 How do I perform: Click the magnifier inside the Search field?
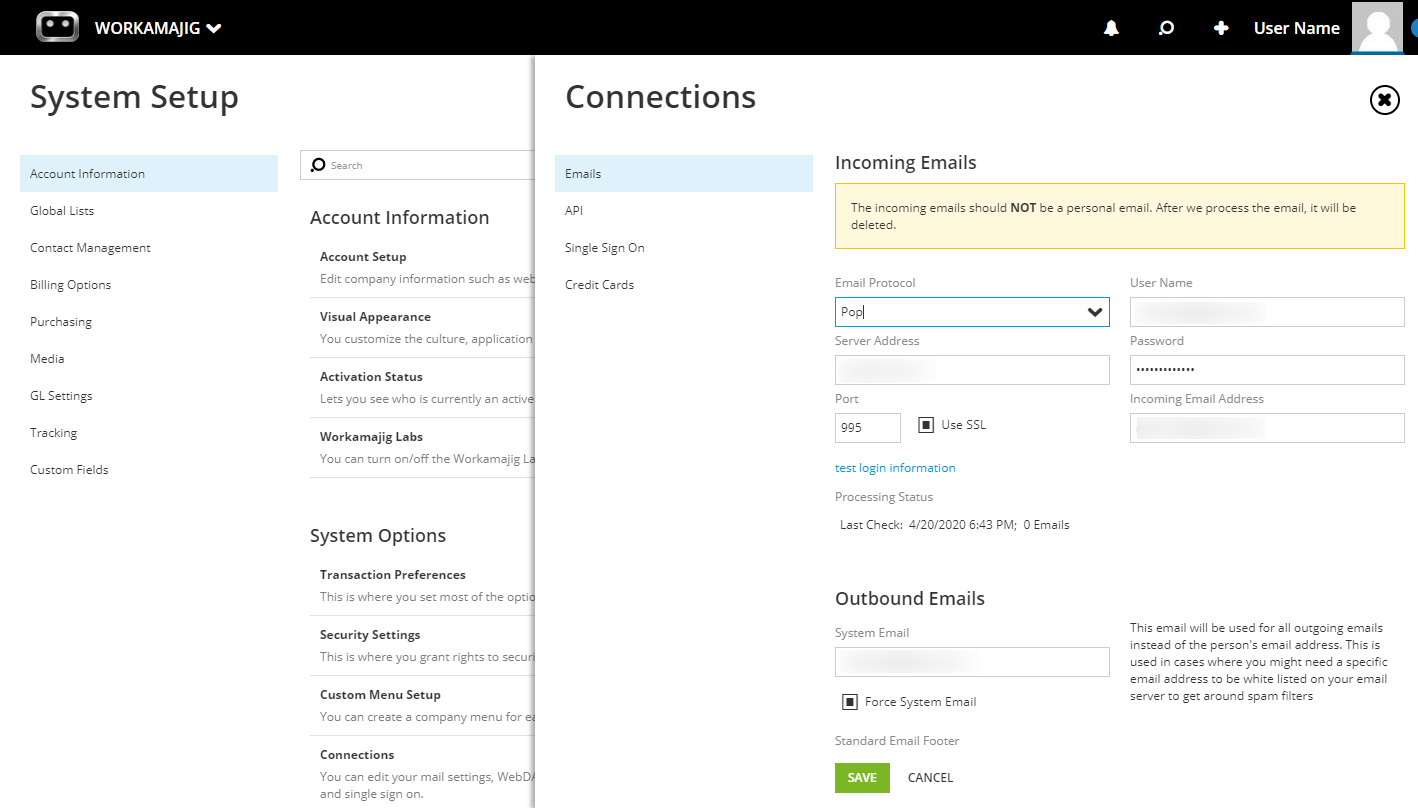pyautogui.click(x=318, y=164)
